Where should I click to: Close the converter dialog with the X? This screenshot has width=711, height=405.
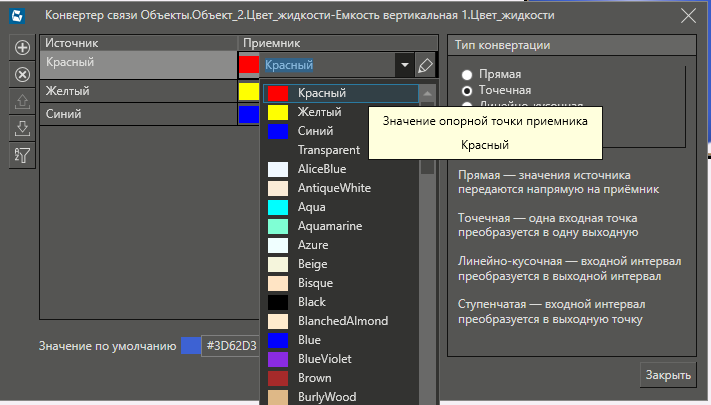(x=688, y=16)
